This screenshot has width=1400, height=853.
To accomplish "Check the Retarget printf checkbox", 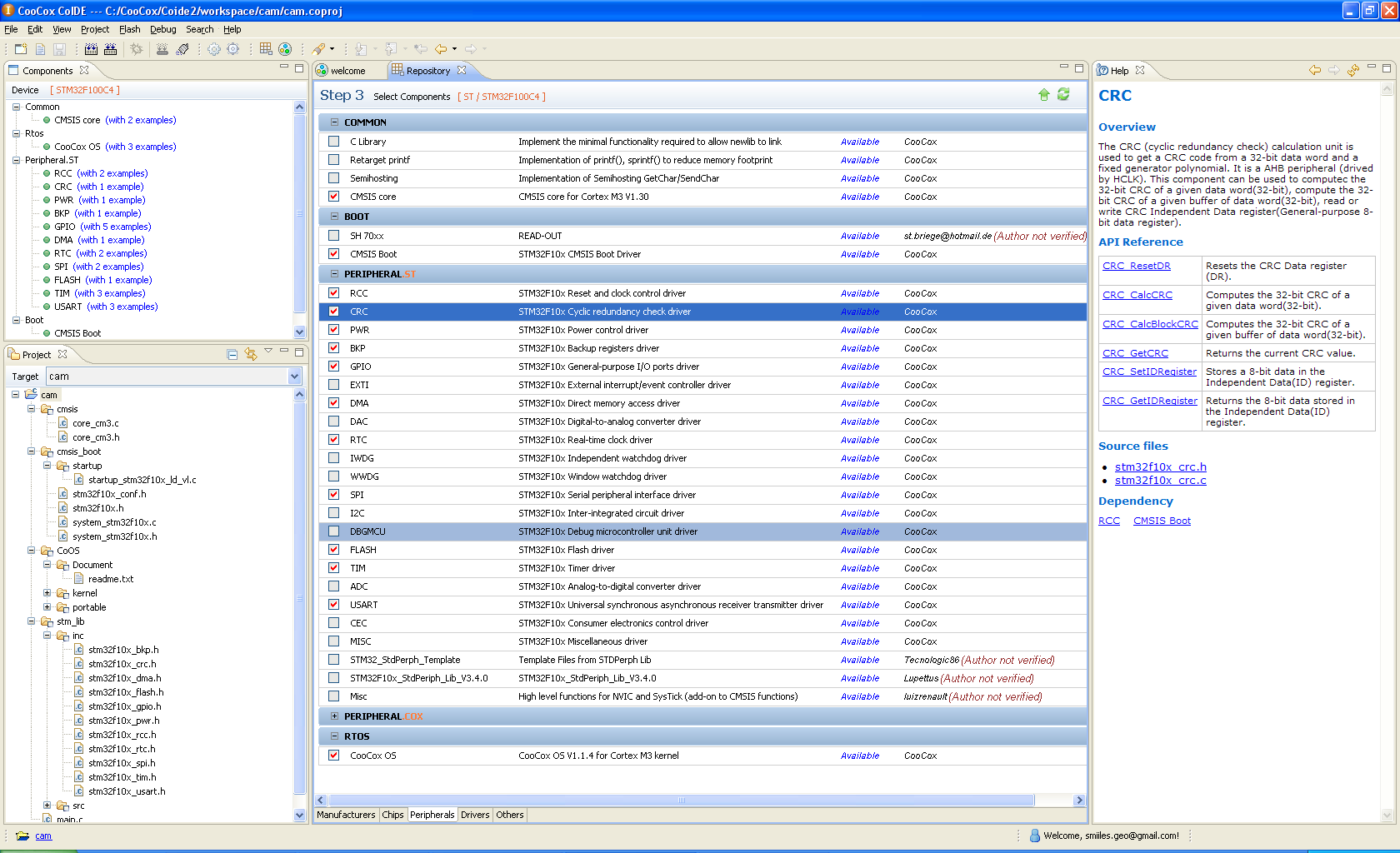I will tap(334, 160).
